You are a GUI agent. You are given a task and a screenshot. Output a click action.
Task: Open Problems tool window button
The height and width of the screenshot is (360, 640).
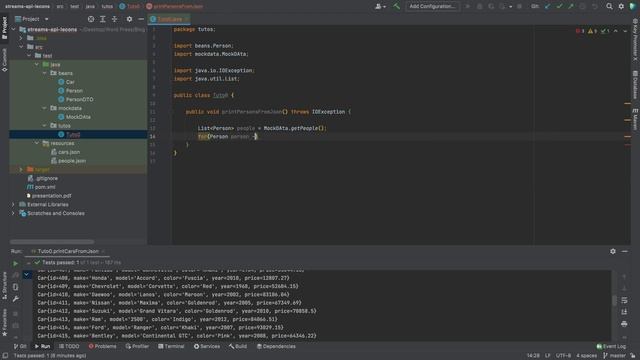click(102, 346)
